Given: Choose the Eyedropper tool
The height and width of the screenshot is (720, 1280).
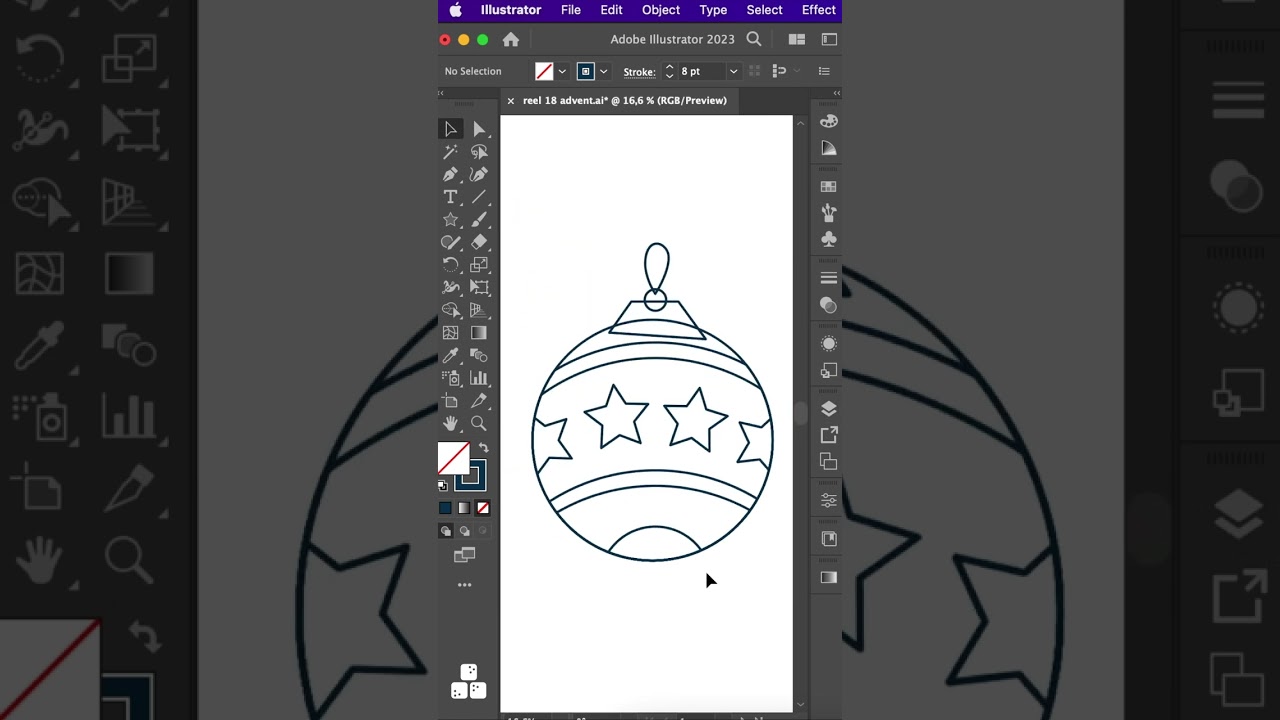Looking at the screenshot, I should pos(451,355).
